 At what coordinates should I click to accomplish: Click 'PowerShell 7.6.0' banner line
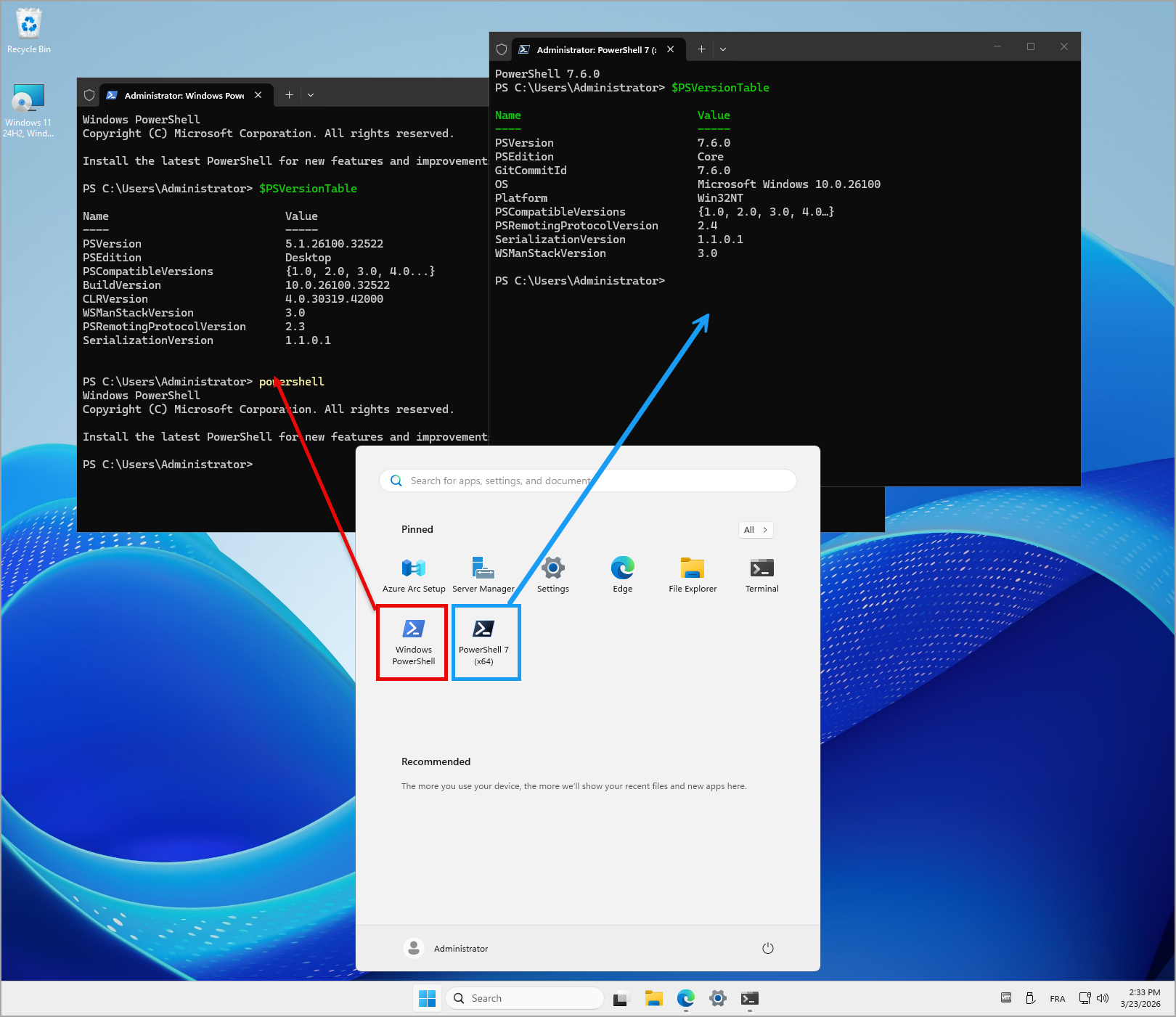[x=547, y=74]
